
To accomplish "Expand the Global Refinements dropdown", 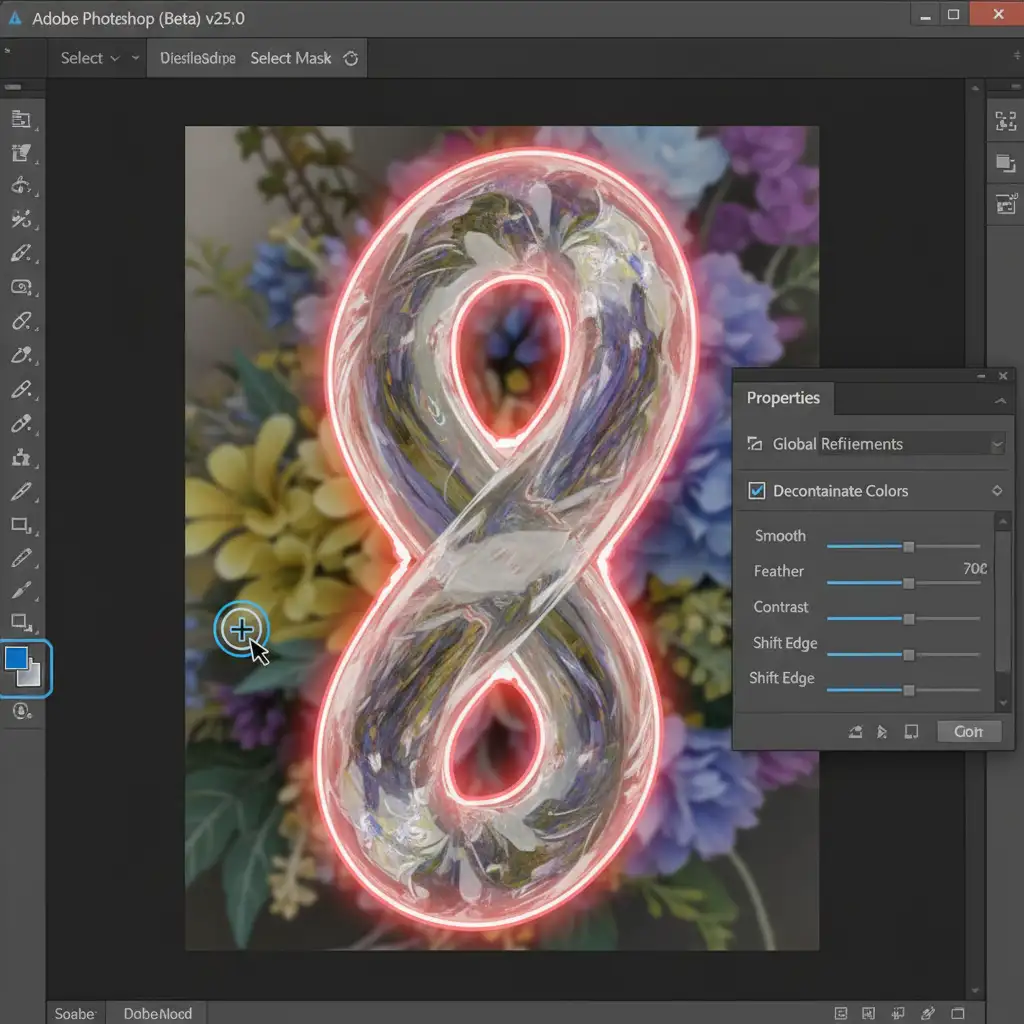I will tap(996, 444).
